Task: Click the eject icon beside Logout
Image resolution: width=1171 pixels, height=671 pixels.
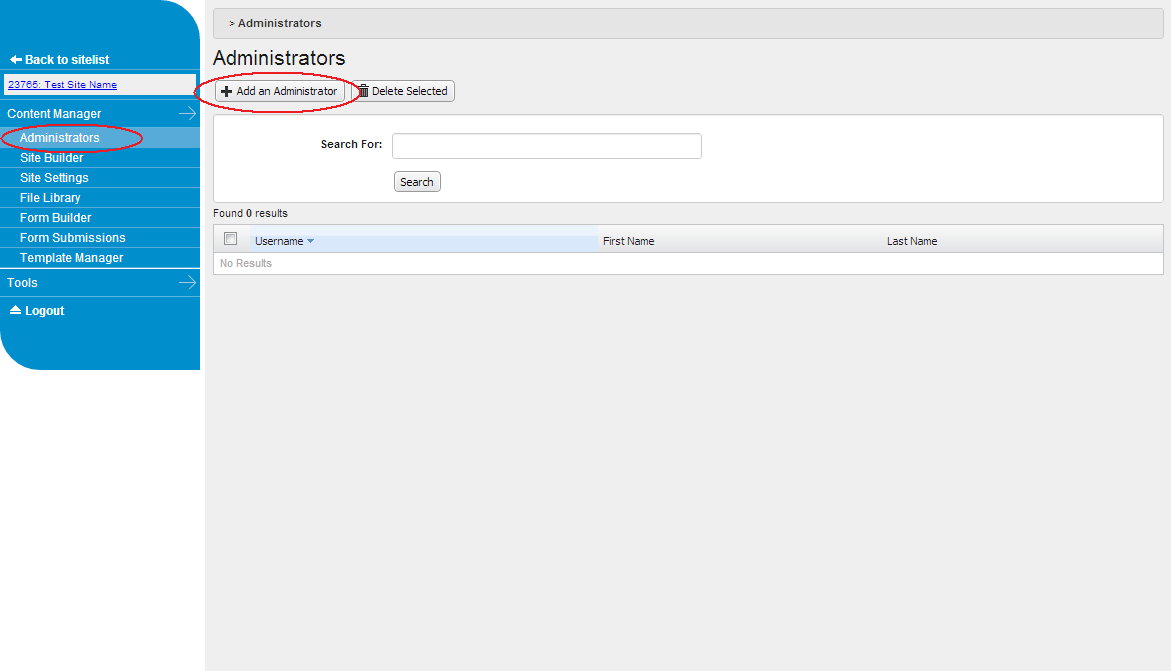Action: tap(15, 311)
